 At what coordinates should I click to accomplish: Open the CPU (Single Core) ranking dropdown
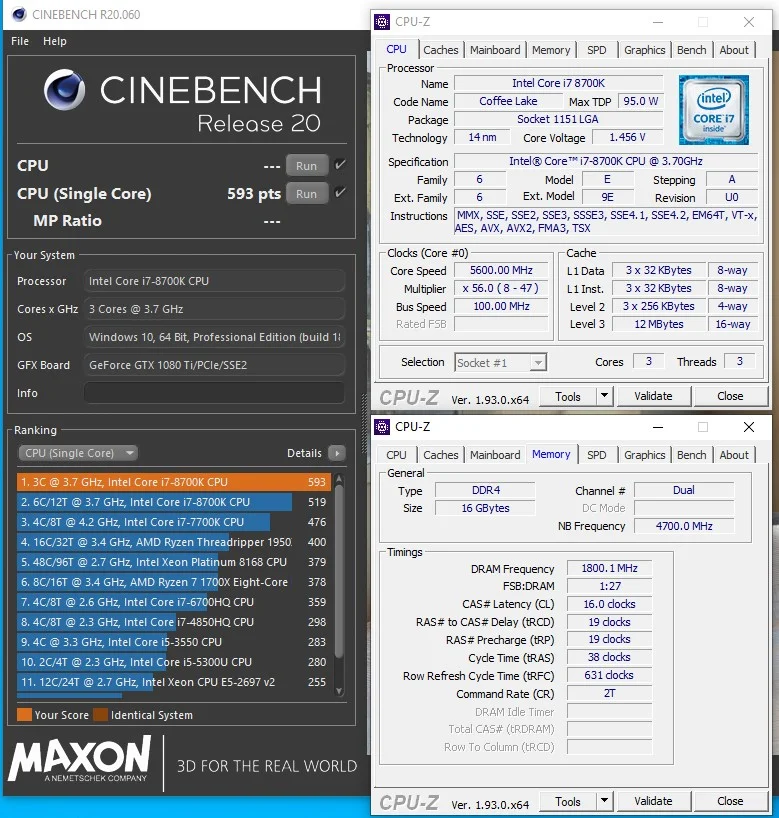click(x=78, y=453)
